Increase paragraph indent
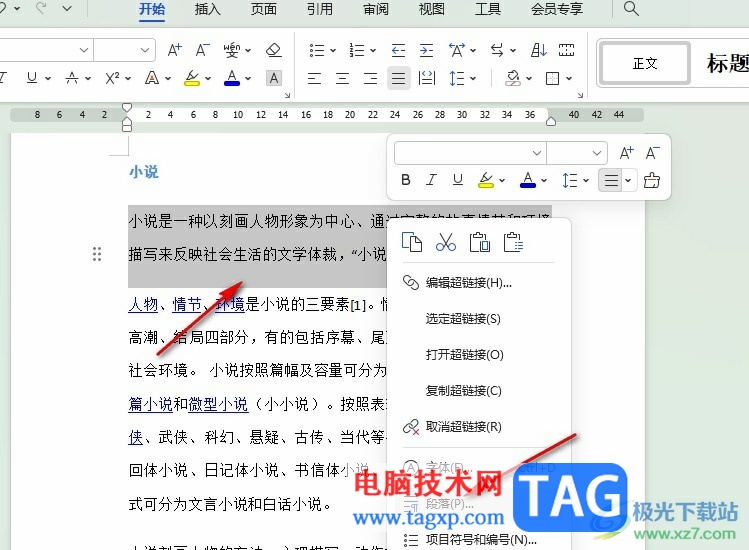749x550 pixels. [x=426, y=50]
